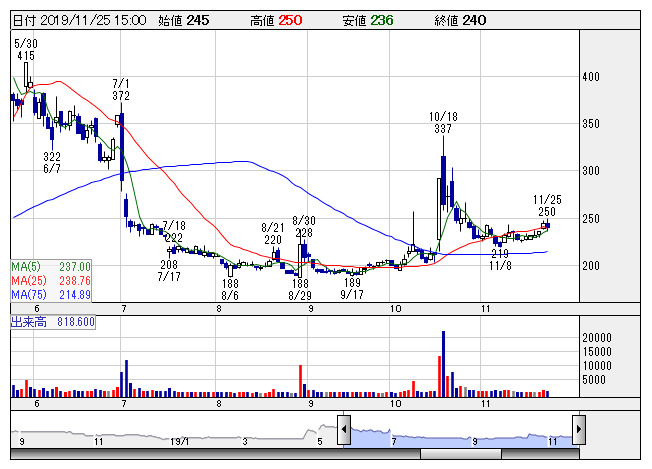Viewport: 652px width, 469px height.
Task: Select the MA(5) 237.00 legend entry
Action: [51, 266]
